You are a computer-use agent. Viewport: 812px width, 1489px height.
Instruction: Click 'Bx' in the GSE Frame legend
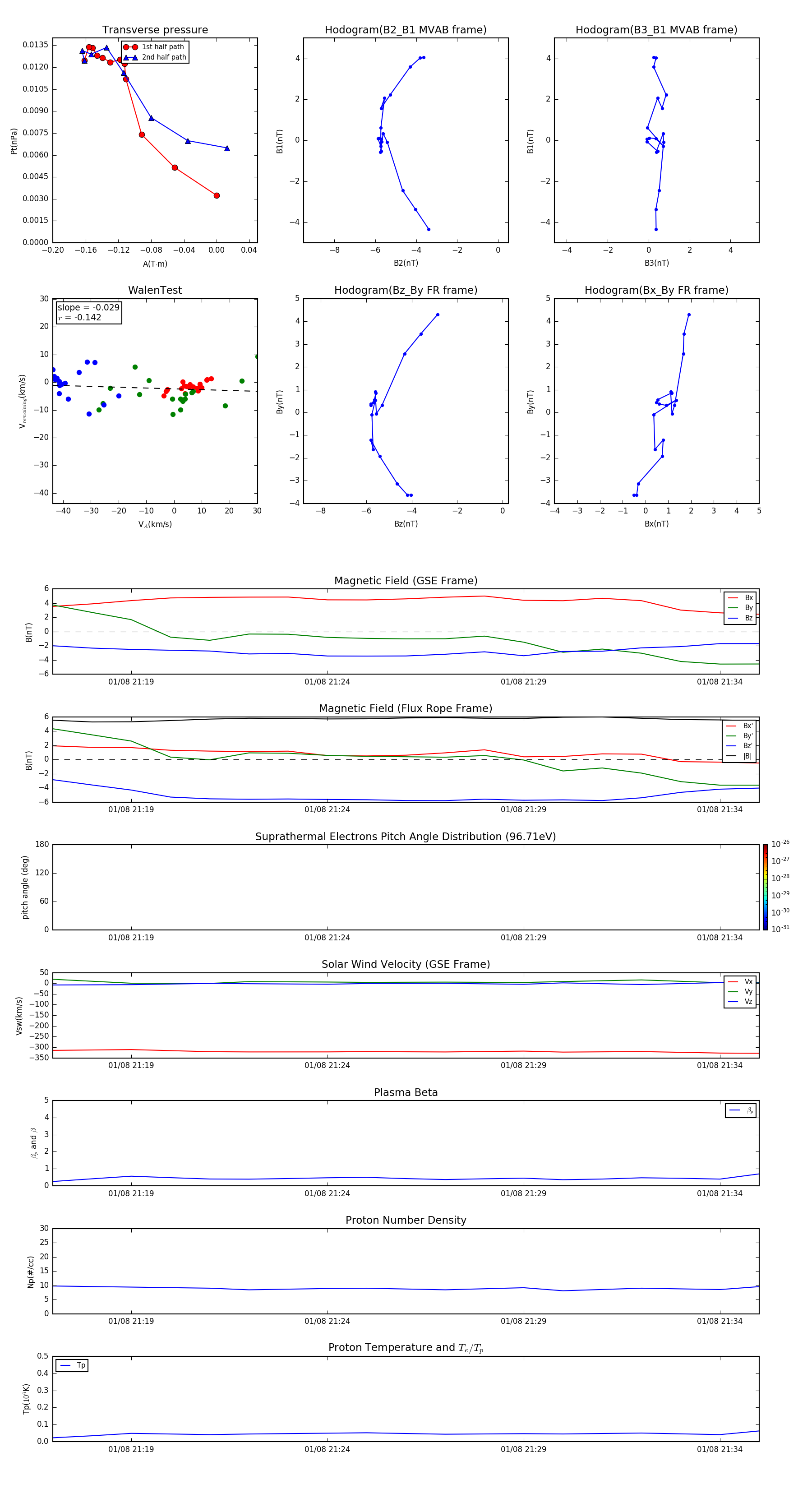pos(748,598)
